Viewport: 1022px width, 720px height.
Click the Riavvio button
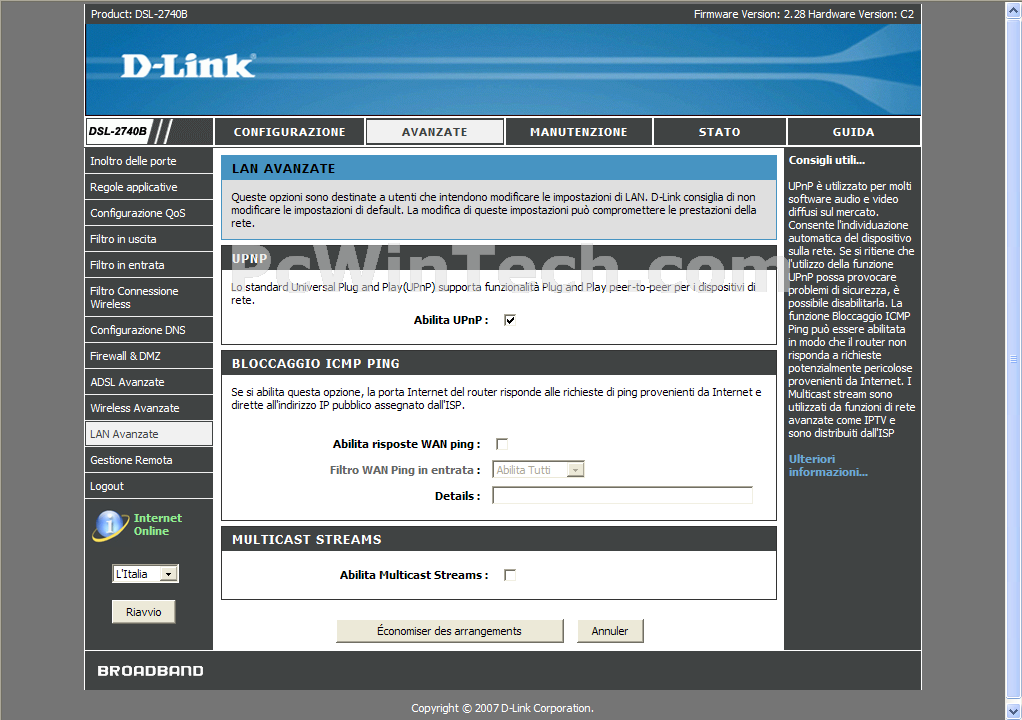coord(143,612)
